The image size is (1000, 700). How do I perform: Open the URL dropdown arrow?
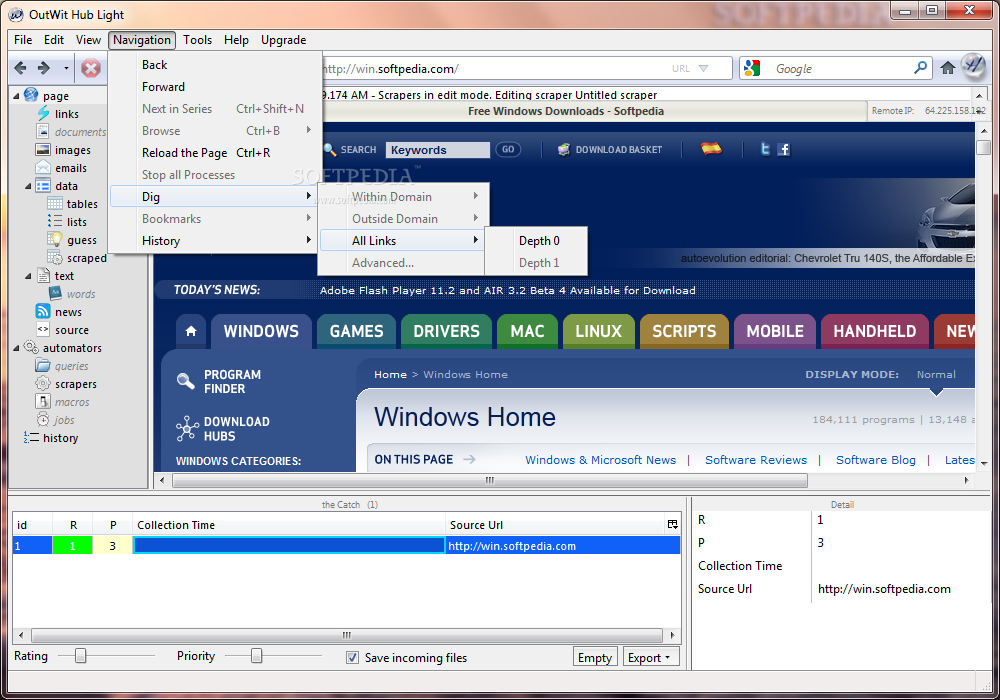pyautogui.click(x=703, y=68)
